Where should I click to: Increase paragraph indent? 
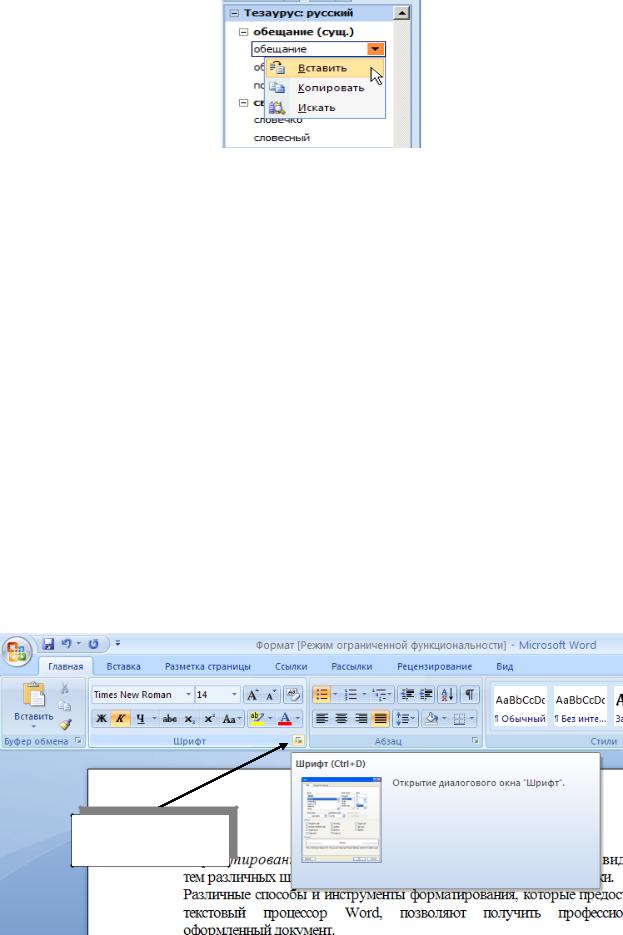coord(426,695)
